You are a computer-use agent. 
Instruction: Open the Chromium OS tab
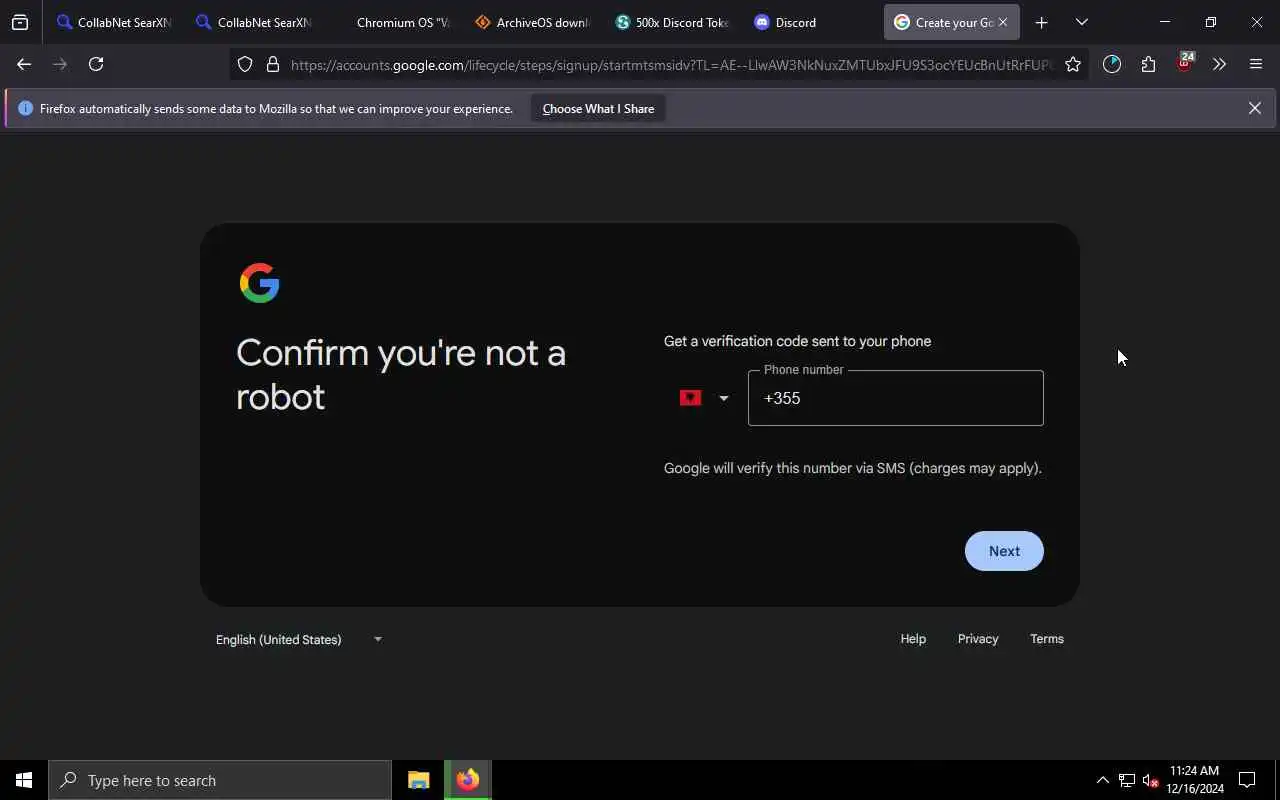pos(394,22)
